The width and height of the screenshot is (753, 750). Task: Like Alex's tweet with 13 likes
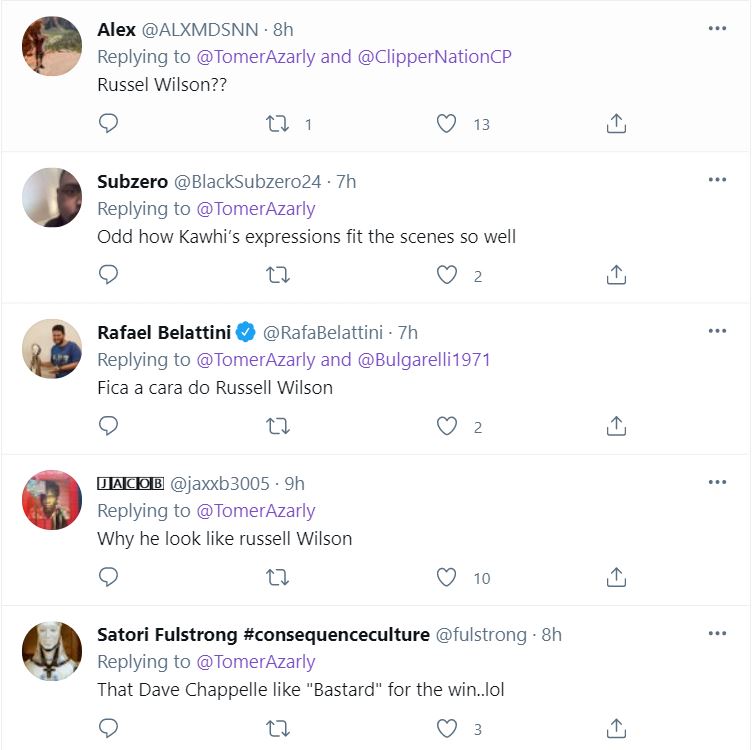(447, 124)
